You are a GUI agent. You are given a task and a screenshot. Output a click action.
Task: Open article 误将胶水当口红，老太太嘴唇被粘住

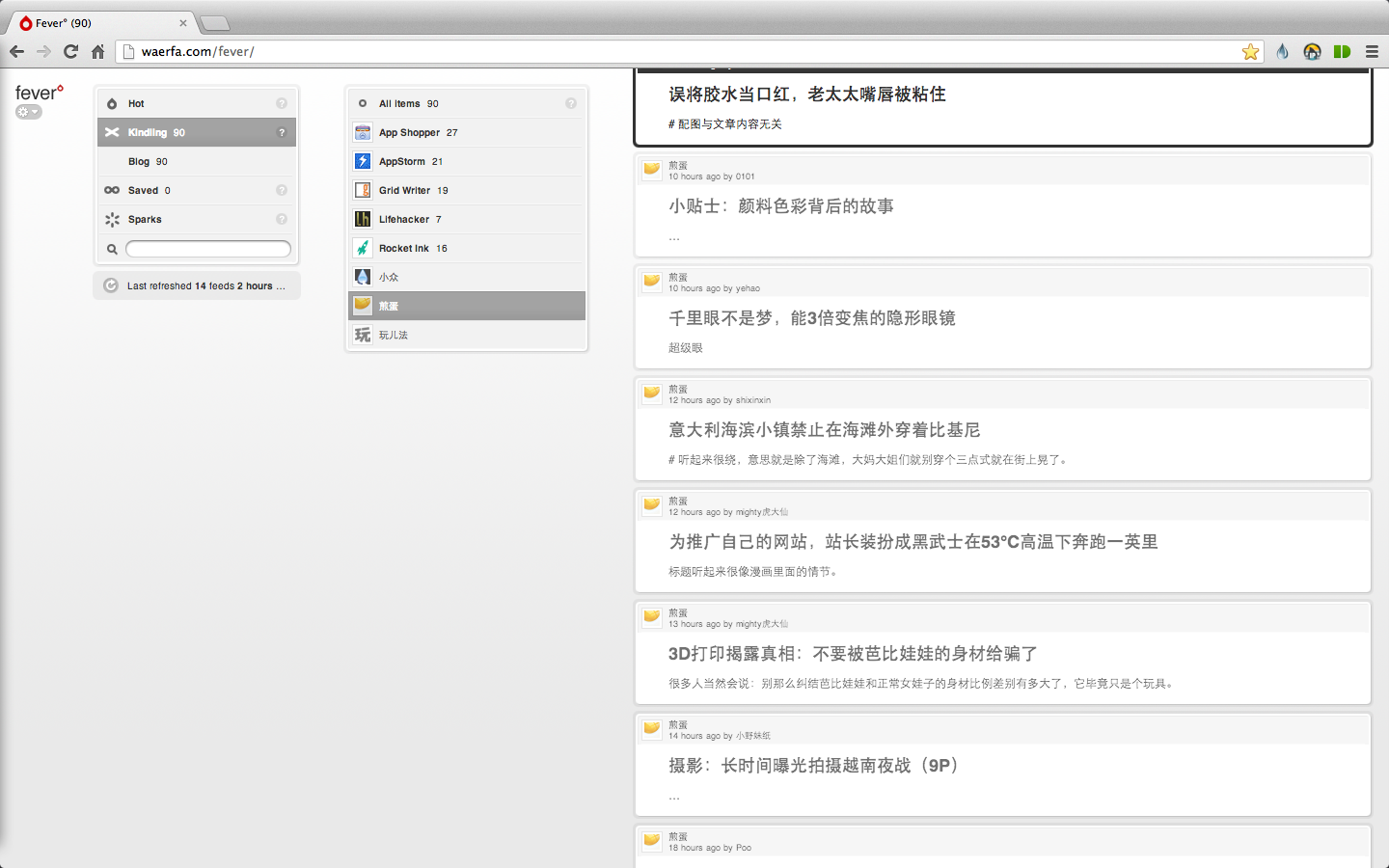tap(807, 95)
